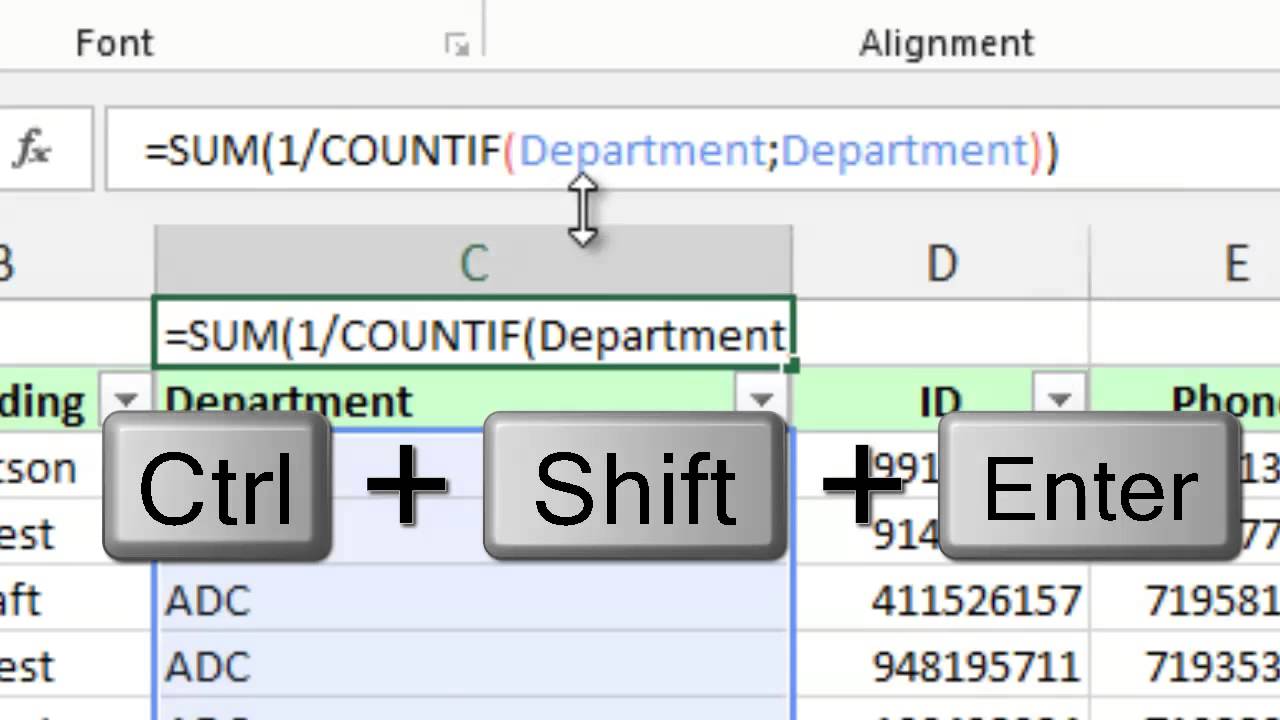The height and width of the screenshot is (720, 1280).
Task: Open the Font group dialog launcher
Action: [x=457, y=44]
